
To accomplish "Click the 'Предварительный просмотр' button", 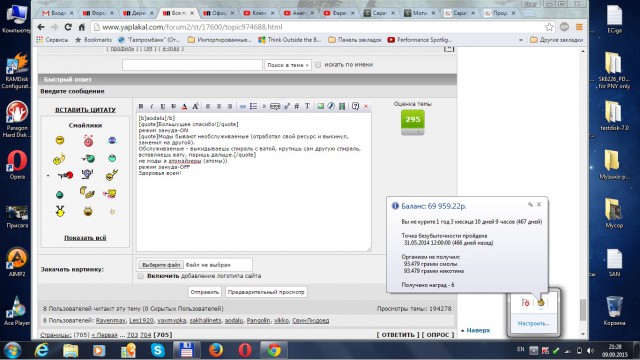I will [266, 292].
